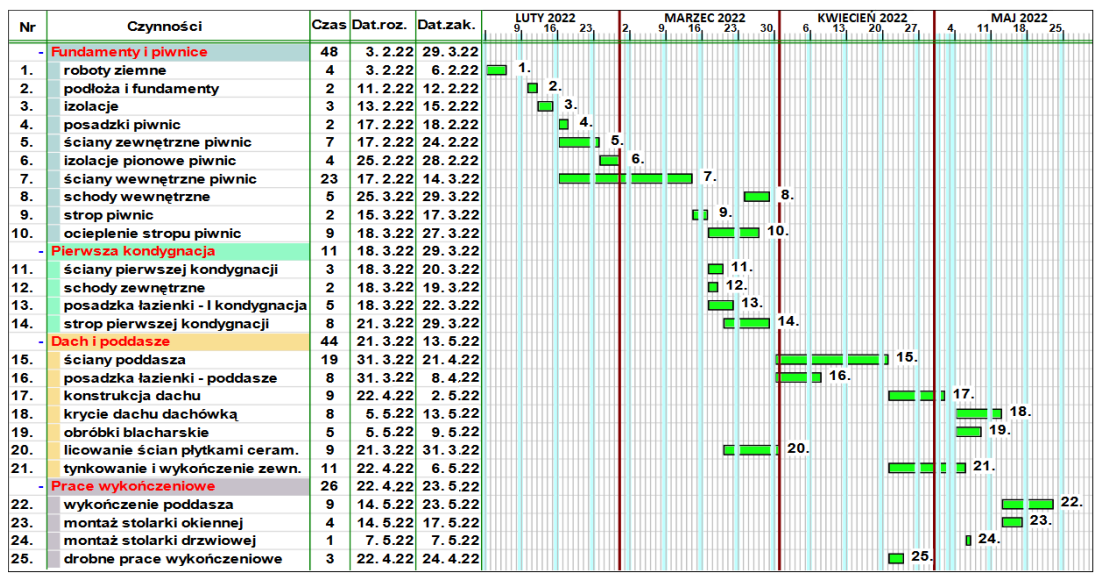
Task: Click the MARZEC 2022 month header
Action: [x=704, y=18]
